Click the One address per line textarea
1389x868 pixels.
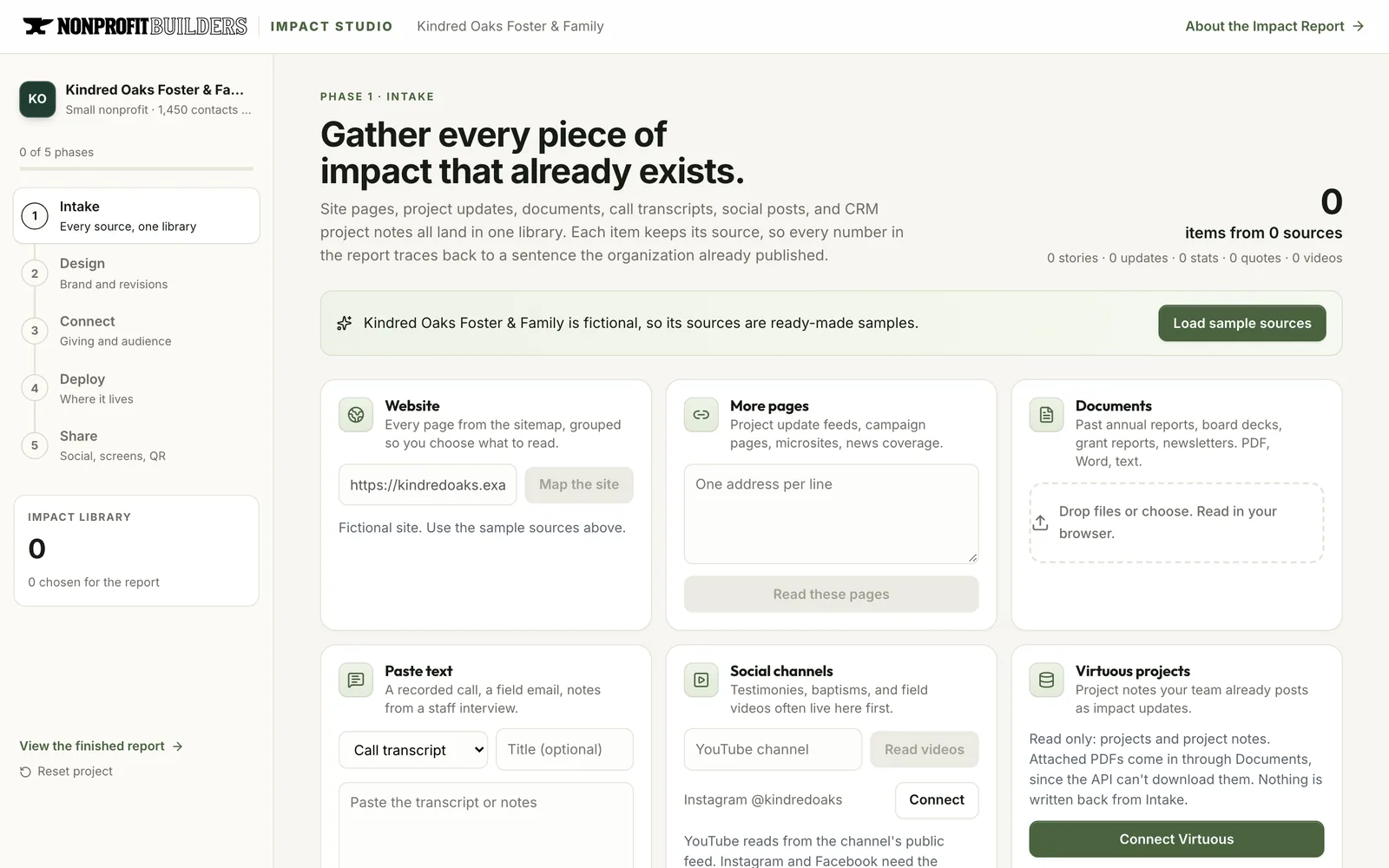(831, 514)
